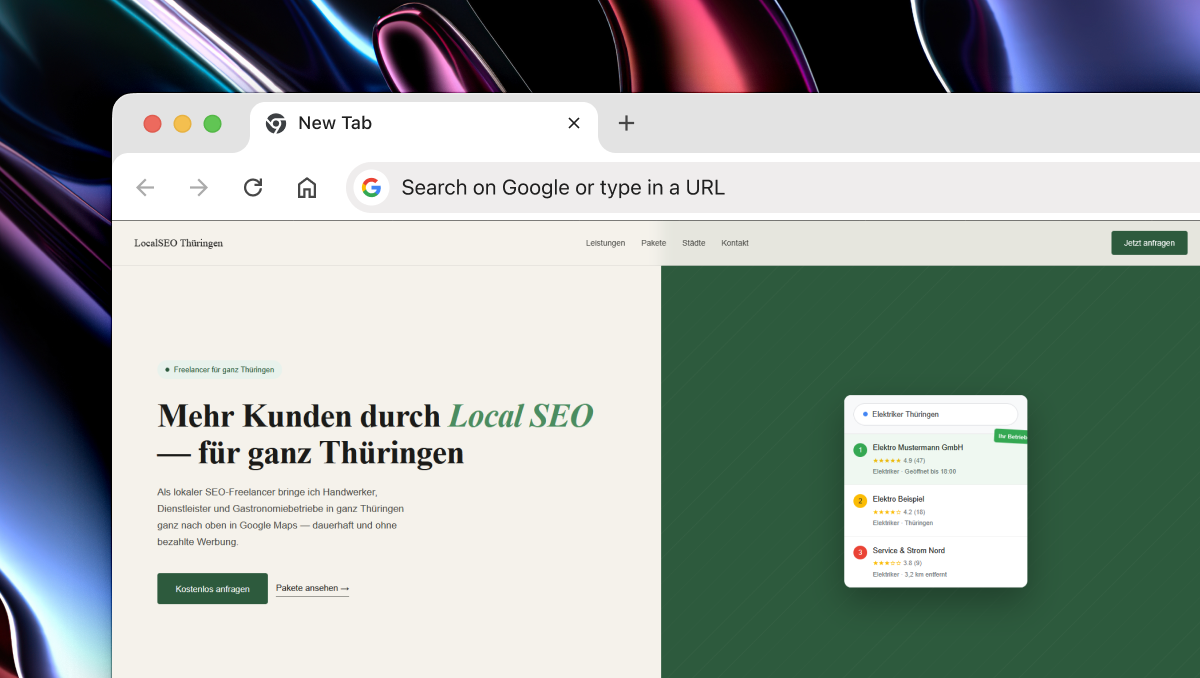Open the Kontakt navigation item
The height and width of the screenshot is (678, 1200).
pyautogui.click(x=735, y=243)
